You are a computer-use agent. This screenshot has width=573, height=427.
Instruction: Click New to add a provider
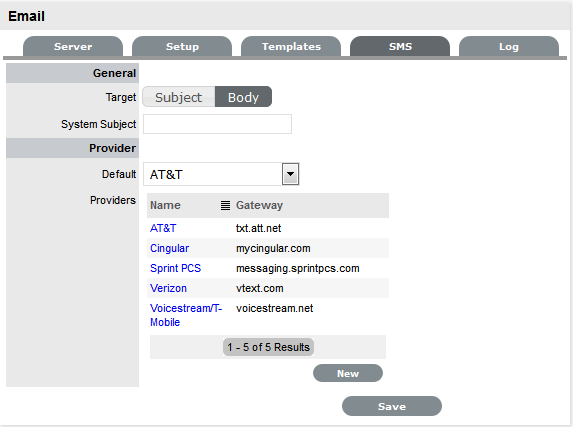tap(348, 373)
